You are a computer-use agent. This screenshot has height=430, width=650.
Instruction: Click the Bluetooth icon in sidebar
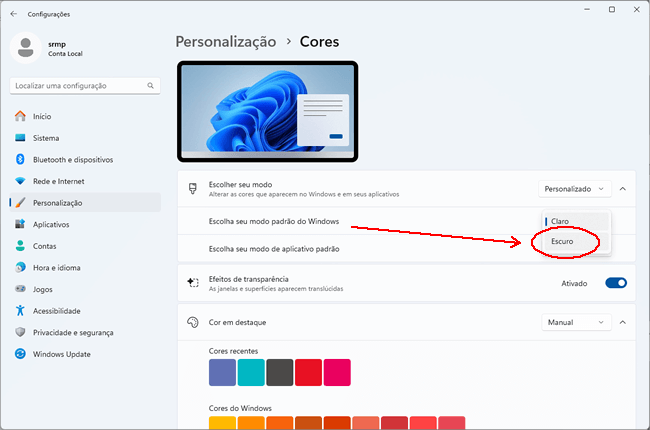(20, 159)
